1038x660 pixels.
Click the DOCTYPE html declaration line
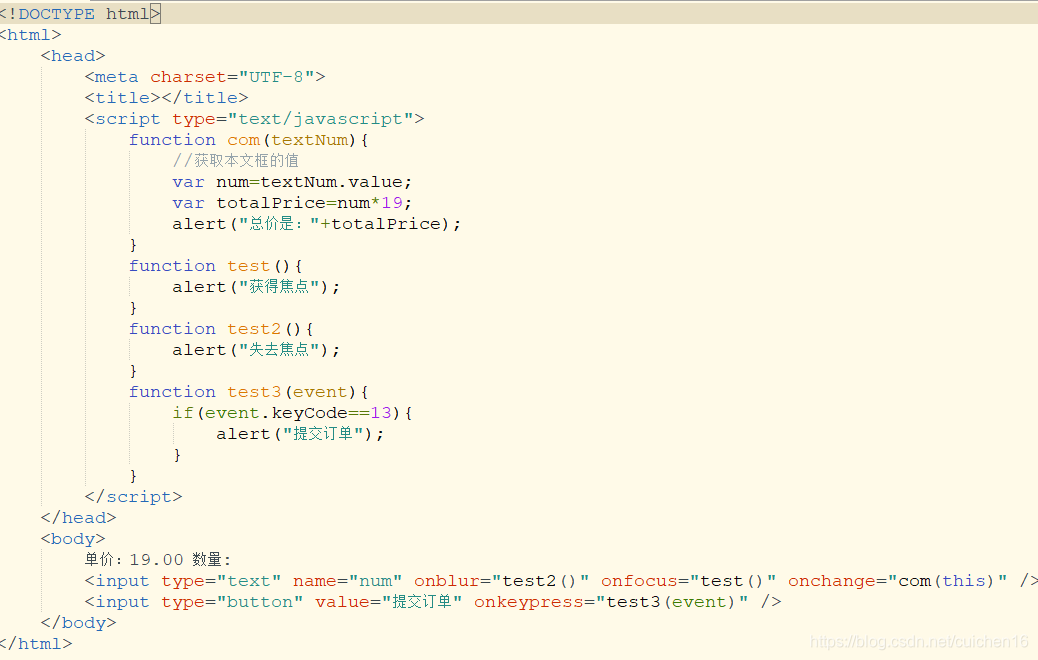point(80,14)
